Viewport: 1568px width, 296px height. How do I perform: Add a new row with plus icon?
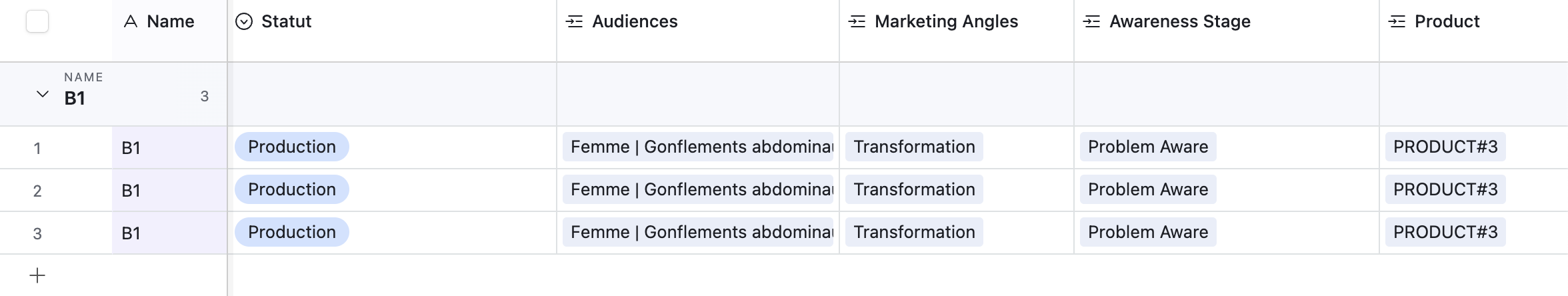click(37, 275)
